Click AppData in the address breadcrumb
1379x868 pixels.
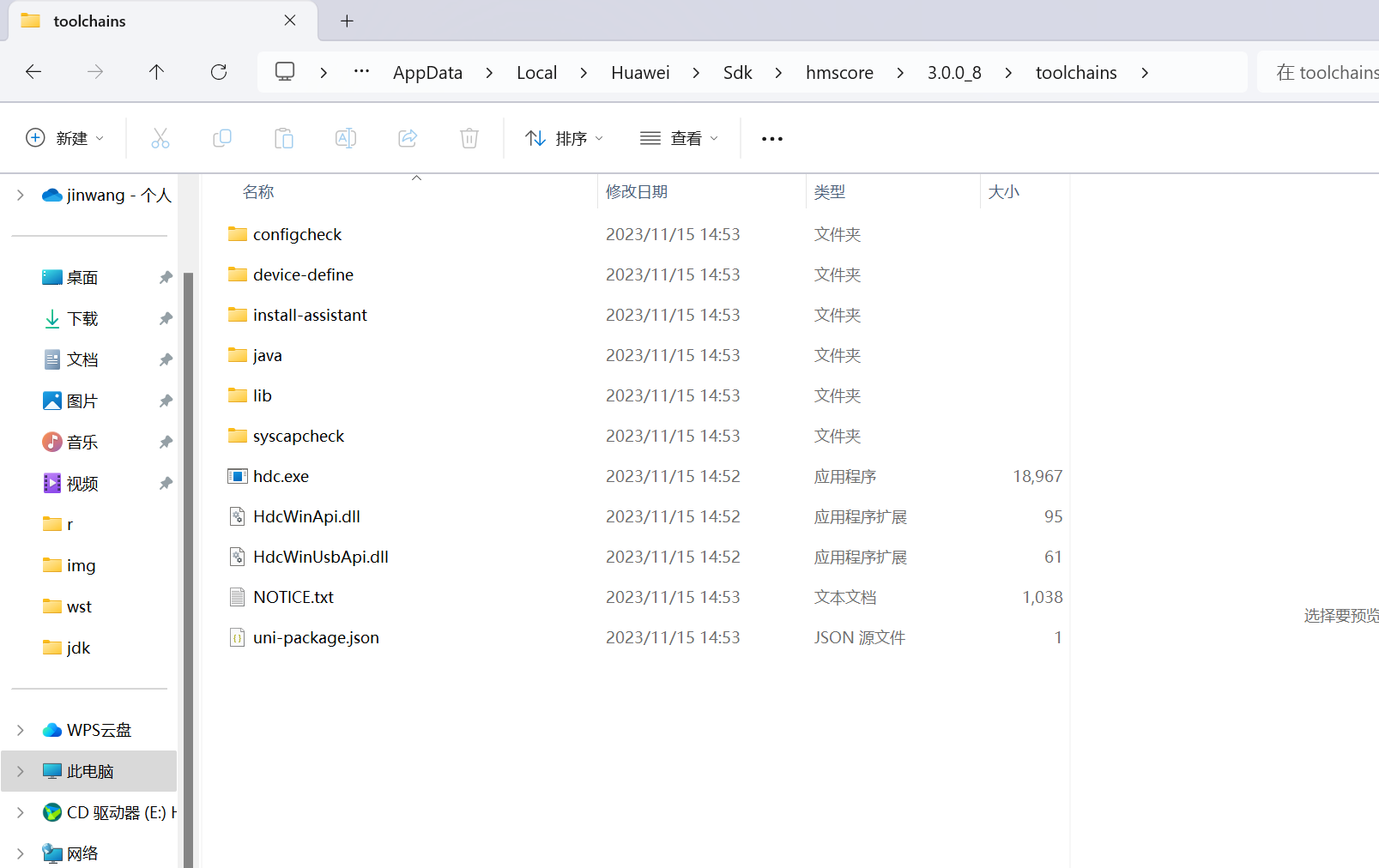[x=427, y=73]
